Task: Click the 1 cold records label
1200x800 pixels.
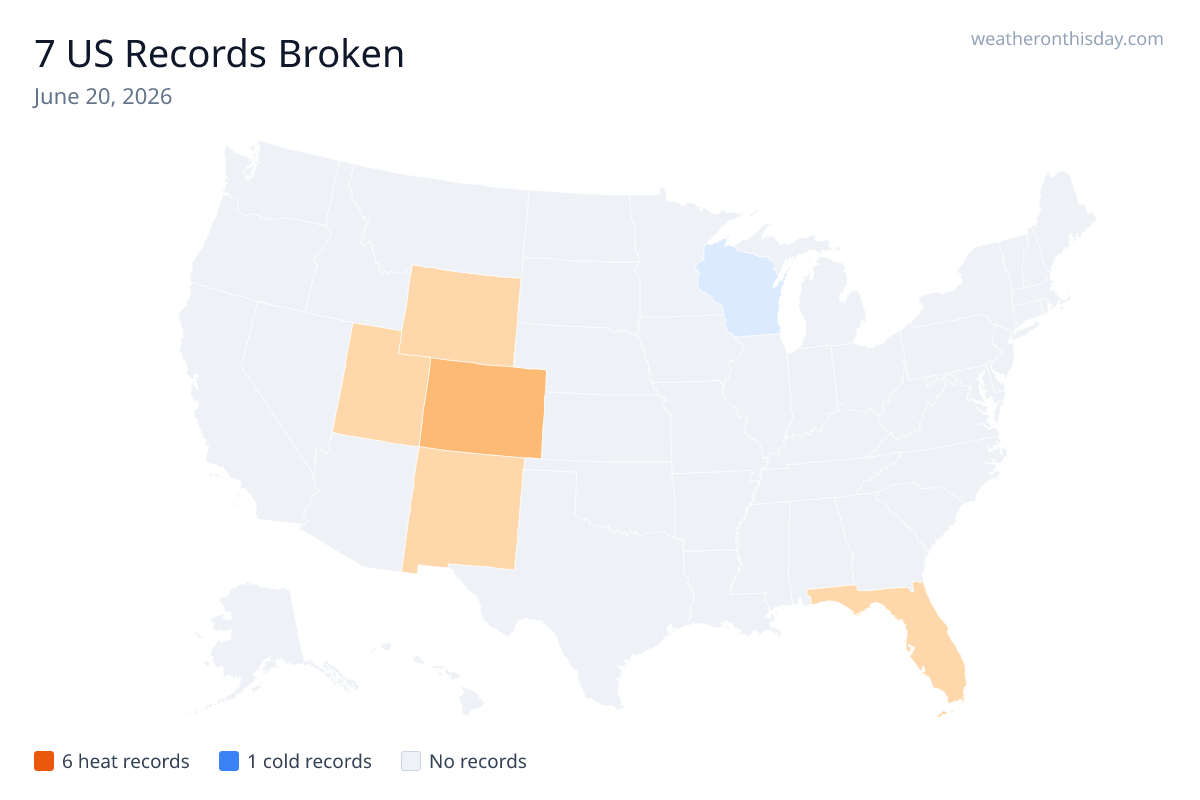Action: click(x=309, y=761)
